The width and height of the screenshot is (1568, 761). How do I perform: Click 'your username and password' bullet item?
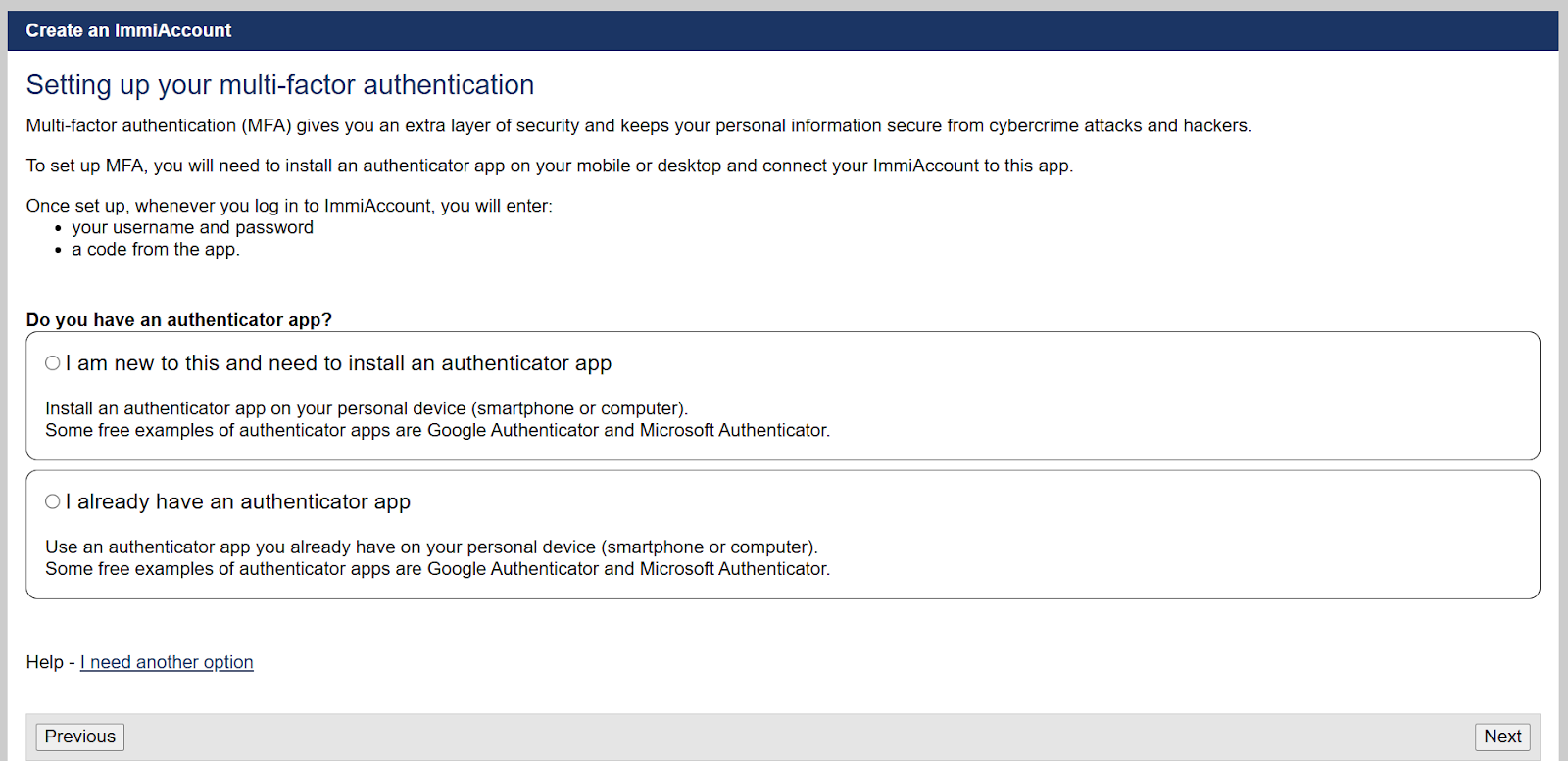pyautogui.click(x=192, y=227)
